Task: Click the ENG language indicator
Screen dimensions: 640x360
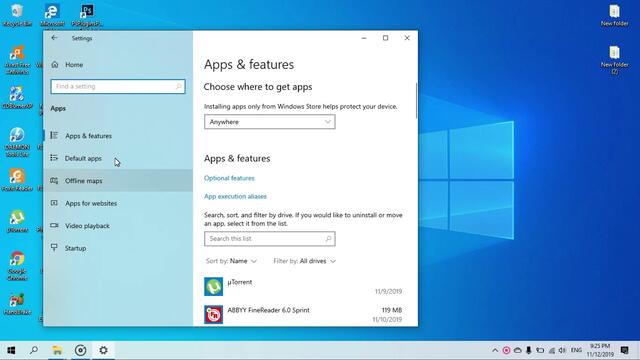Action: 576,350
